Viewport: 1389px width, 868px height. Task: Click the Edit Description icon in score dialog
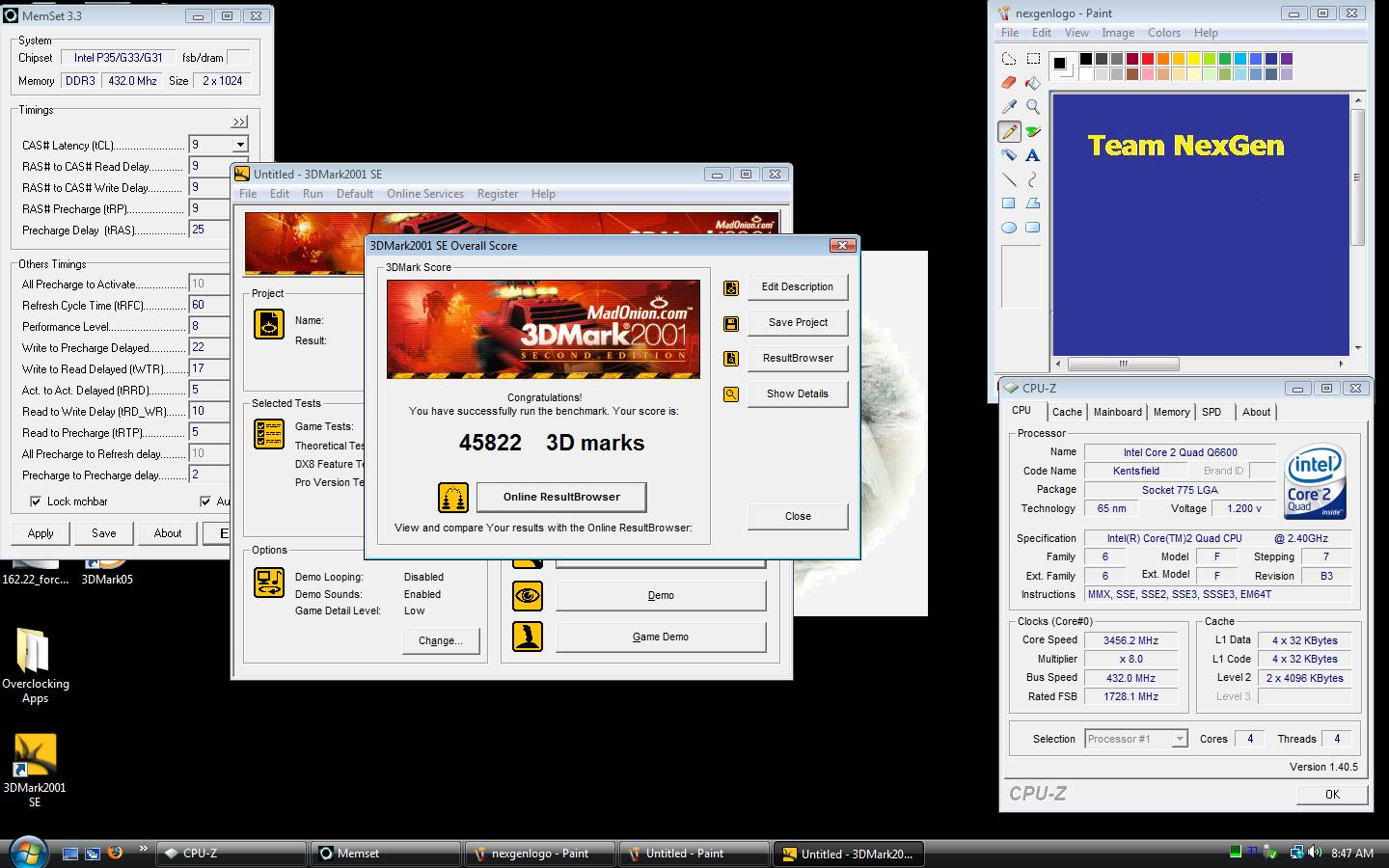point(731,287)
